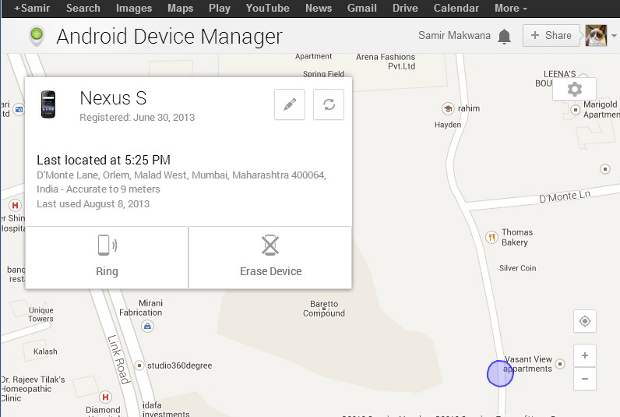Ring the Nexus S device

(107, 257)
